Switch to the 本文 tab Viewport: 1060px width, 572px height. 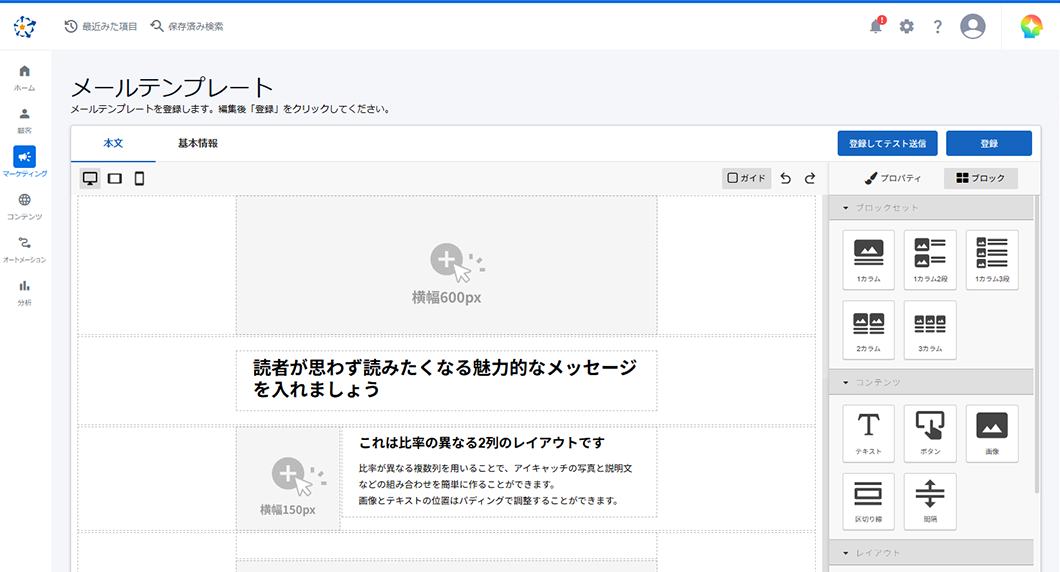click(x=113, y=143)
